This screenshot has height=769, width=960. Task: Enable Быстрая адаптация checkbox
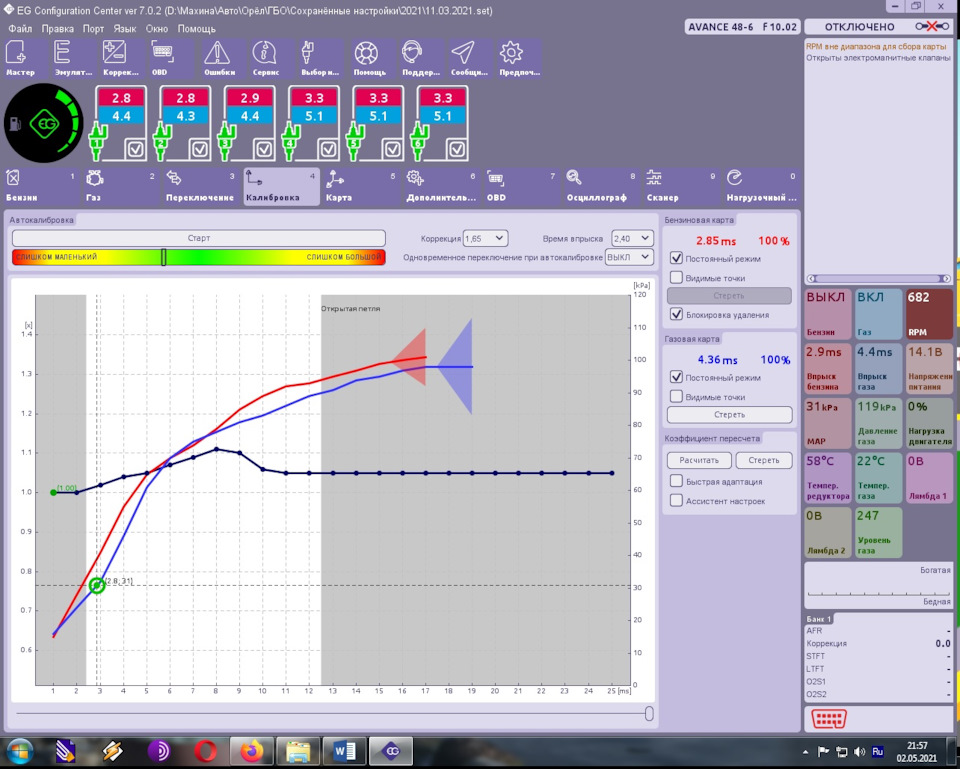point(677,481)
